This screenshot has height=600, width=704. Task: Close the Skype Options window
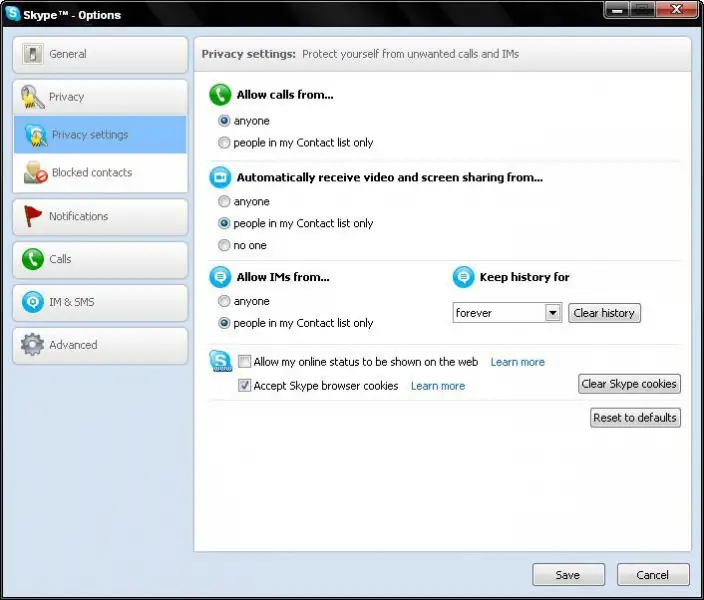[677, 9]
